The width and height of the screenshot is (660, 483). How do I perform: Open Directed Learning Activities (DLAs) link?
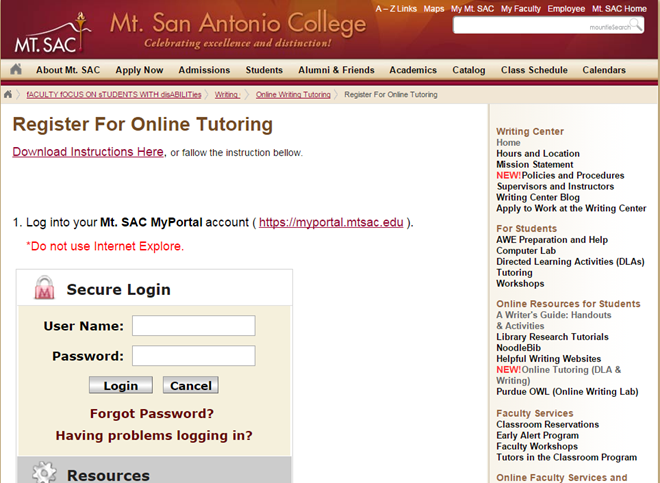pos(570,262)
